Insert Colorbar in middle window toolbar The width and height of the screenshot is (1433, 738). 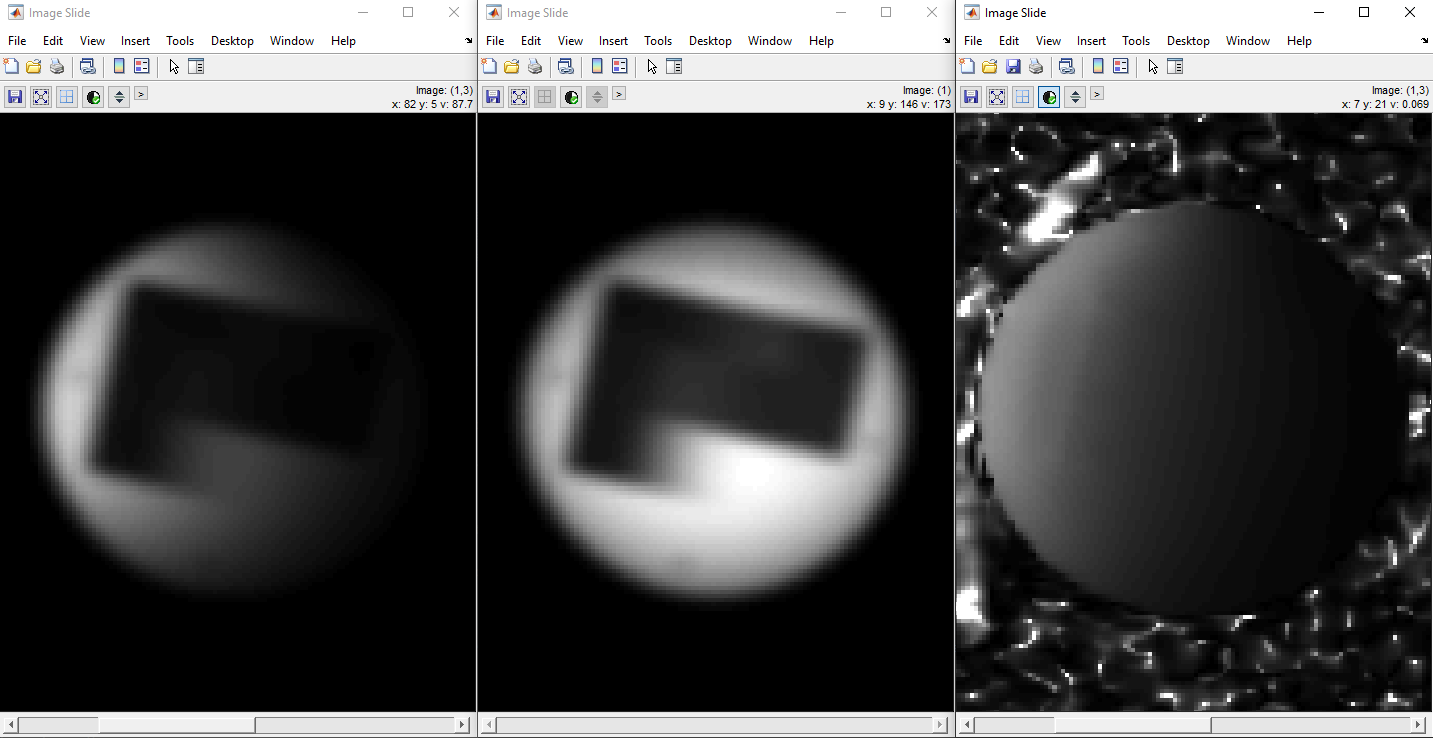click(x=597, y=67)
